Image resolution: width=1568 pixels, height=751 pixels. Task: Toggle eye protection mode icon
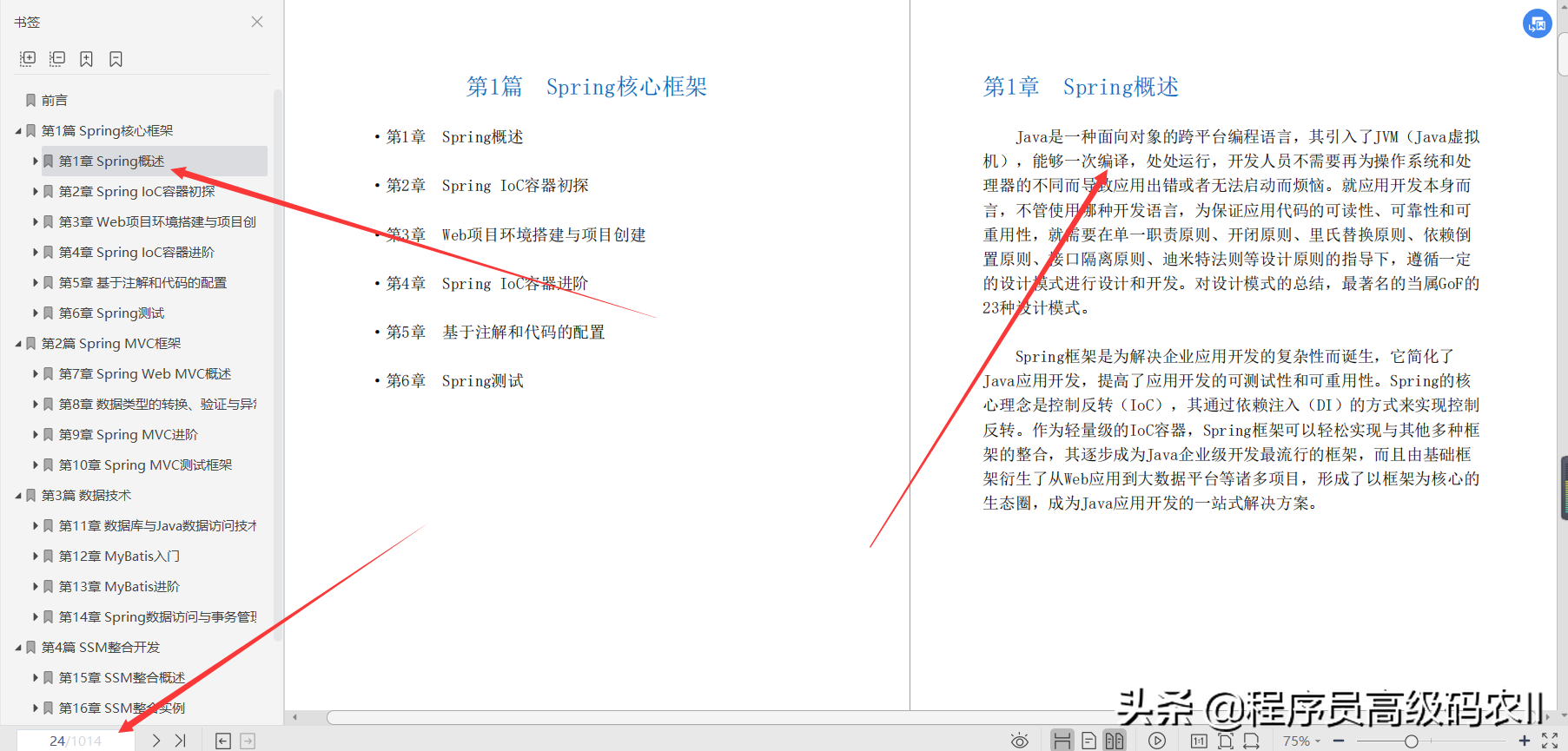click(1020, 741)
